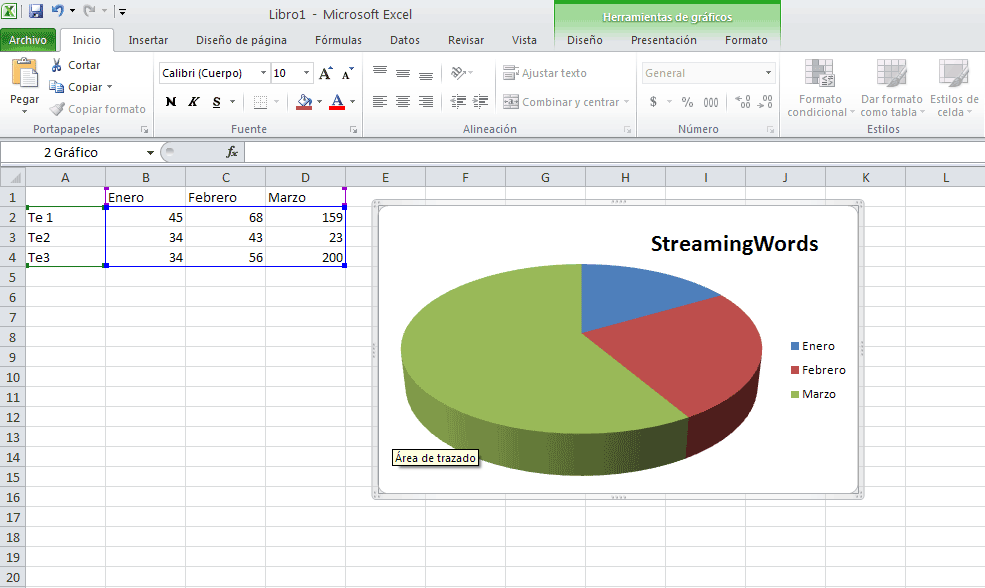Click the Copiar icon
Screen dimensions: 985x588
[57, 87]
